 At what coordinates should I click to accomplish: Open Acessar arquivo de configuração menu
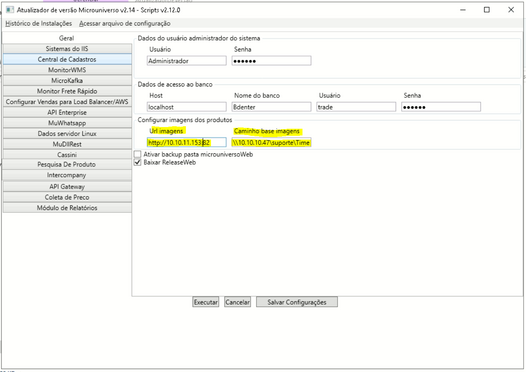point(125,23)
